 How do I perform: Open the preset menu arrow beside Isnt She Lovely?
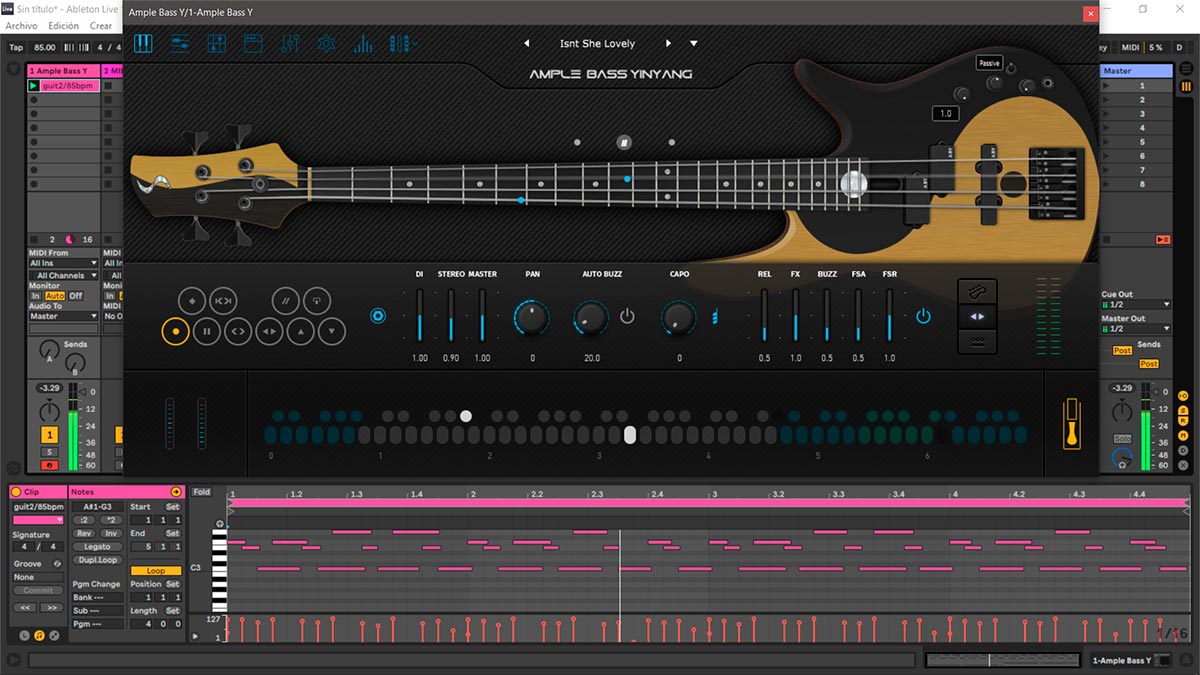point(693,44)
